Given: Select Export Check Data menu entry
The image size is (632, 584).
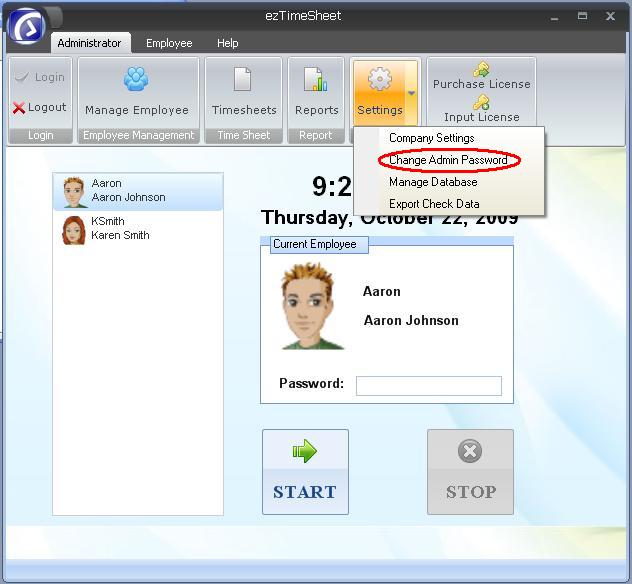Looking at the screenshot, I should [x=434, y=204].
